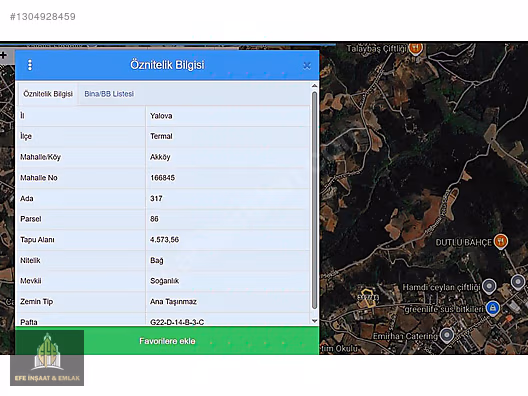Click the attribute panel scrollbar thumb
Image resolution: width=528 pixels, height=396 pixels.
pos(314,200)
